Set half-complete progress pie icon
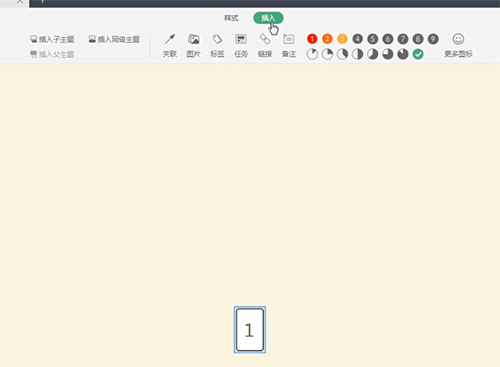Screen dimensions: 500x367 tap(357, 54)
